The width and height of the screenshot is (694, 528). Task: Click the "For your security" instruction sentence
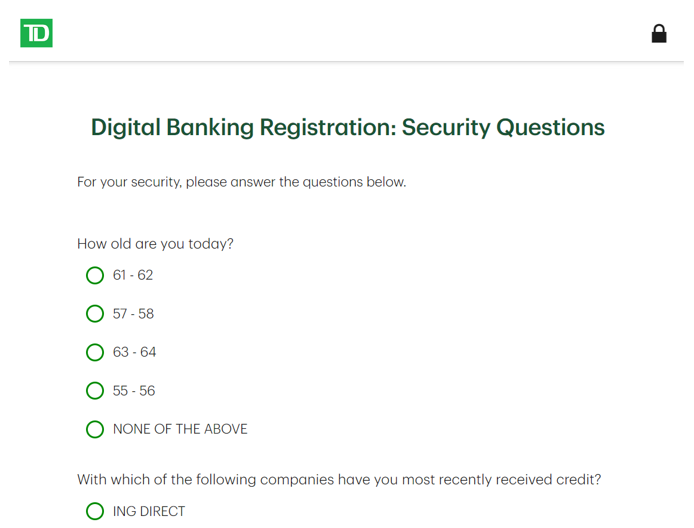click(x=241, y=182)
